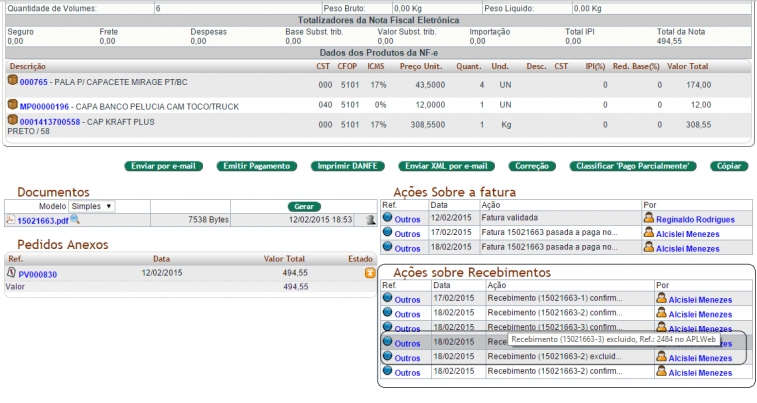757x403 pixels.
Task: Open the Modelo 'Simples' dropdown
Action: click(92, 205)
